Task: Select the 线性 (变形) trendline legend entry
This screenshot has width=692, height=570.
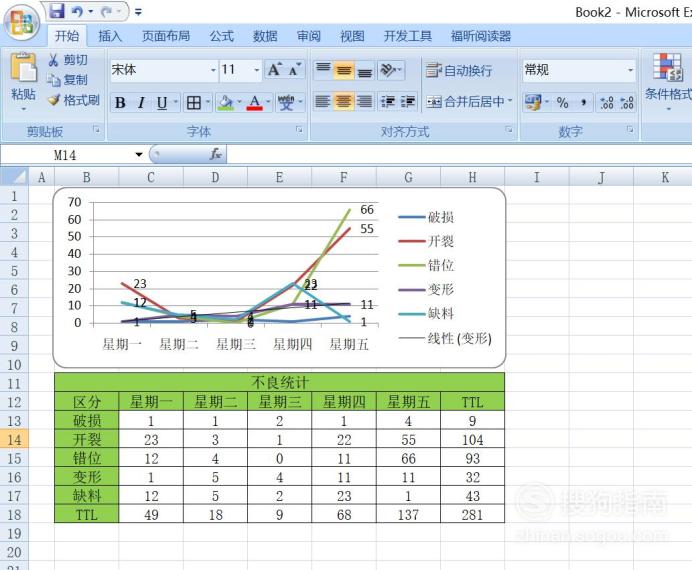Action: (445, 338)
